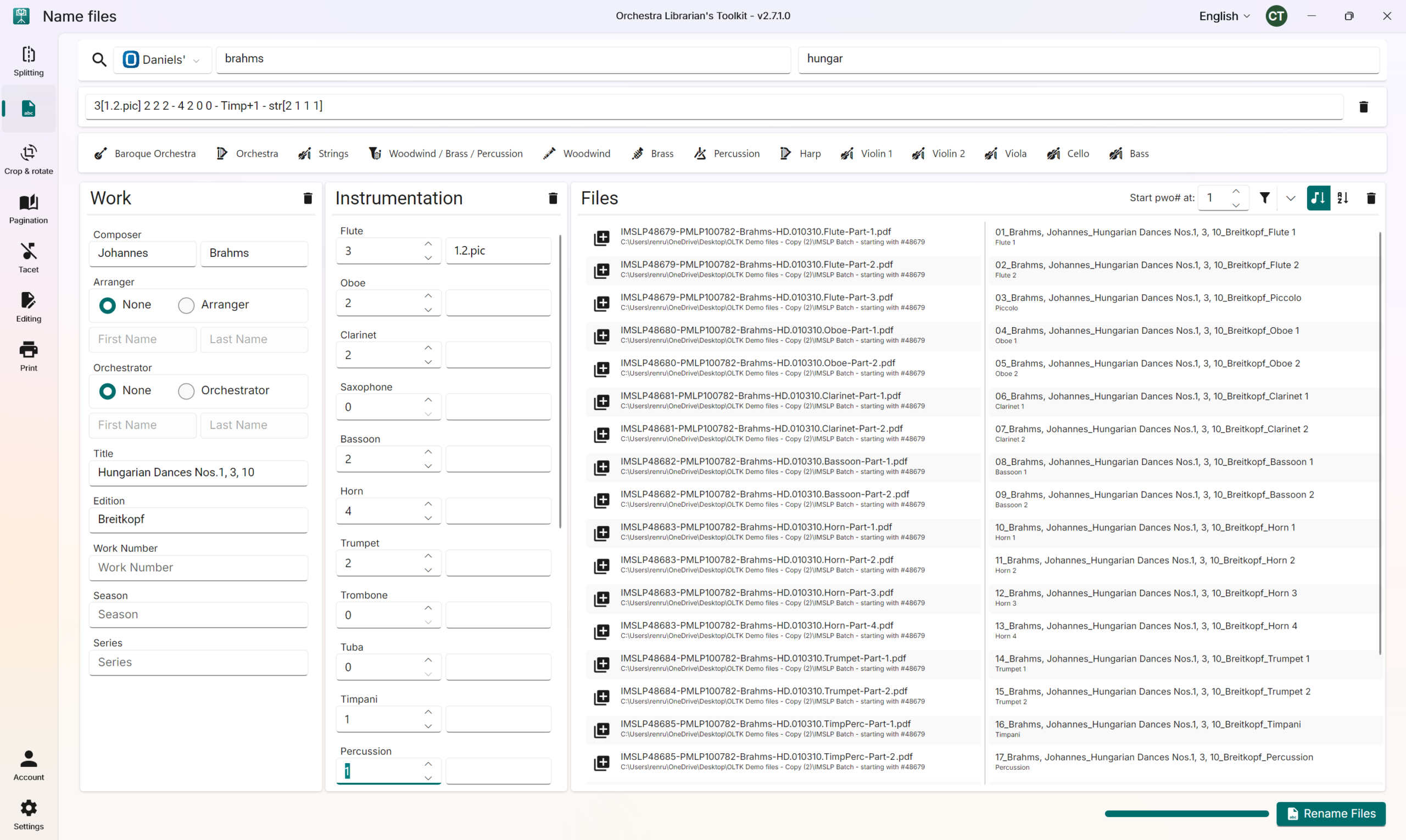Delete the instrumentation string with trash icon
1406x840 pixels.
click(1364, 107)
